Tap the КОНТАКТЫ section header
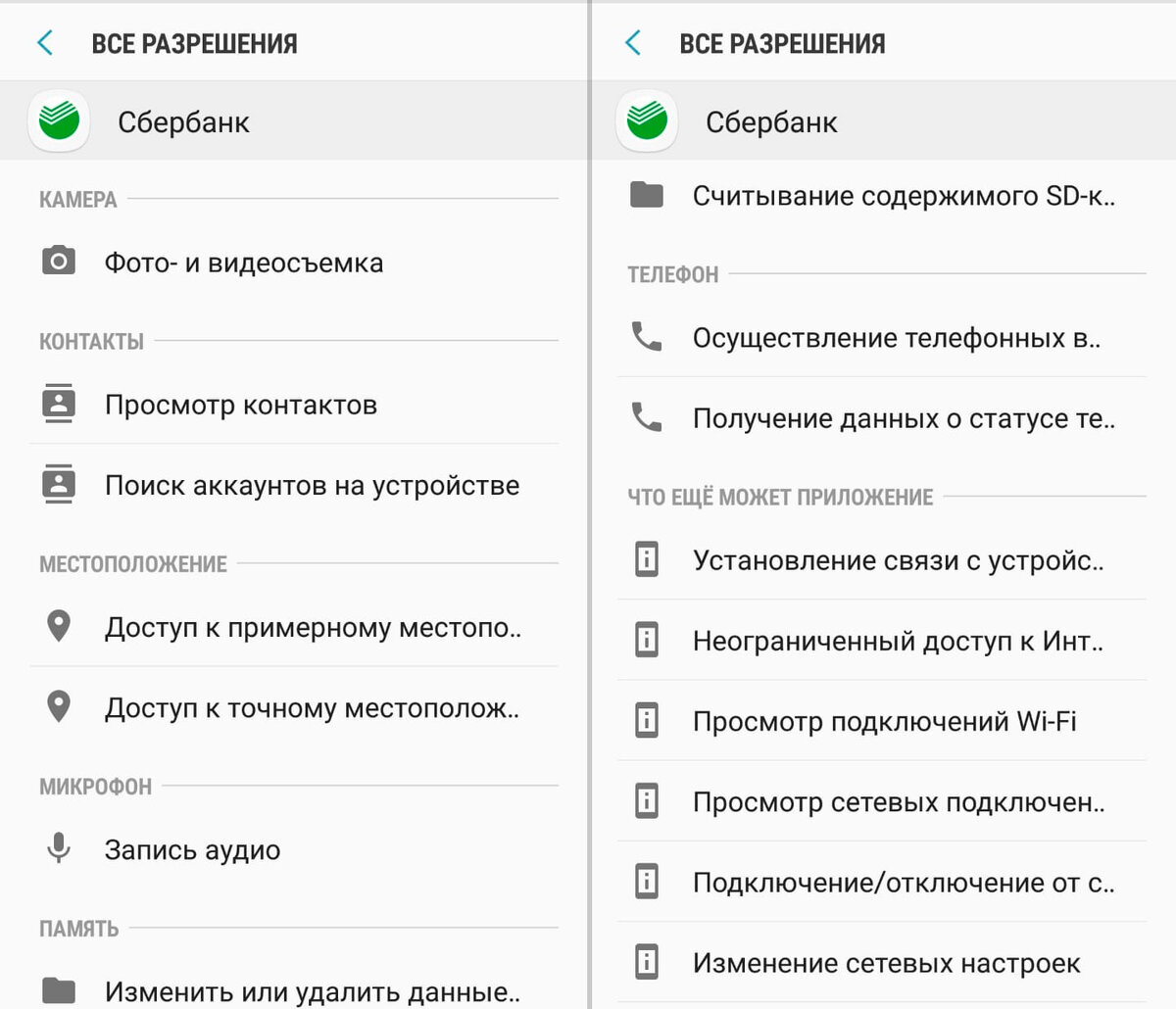Viewport: 1176px width, 1009px height. coord(91,342)
